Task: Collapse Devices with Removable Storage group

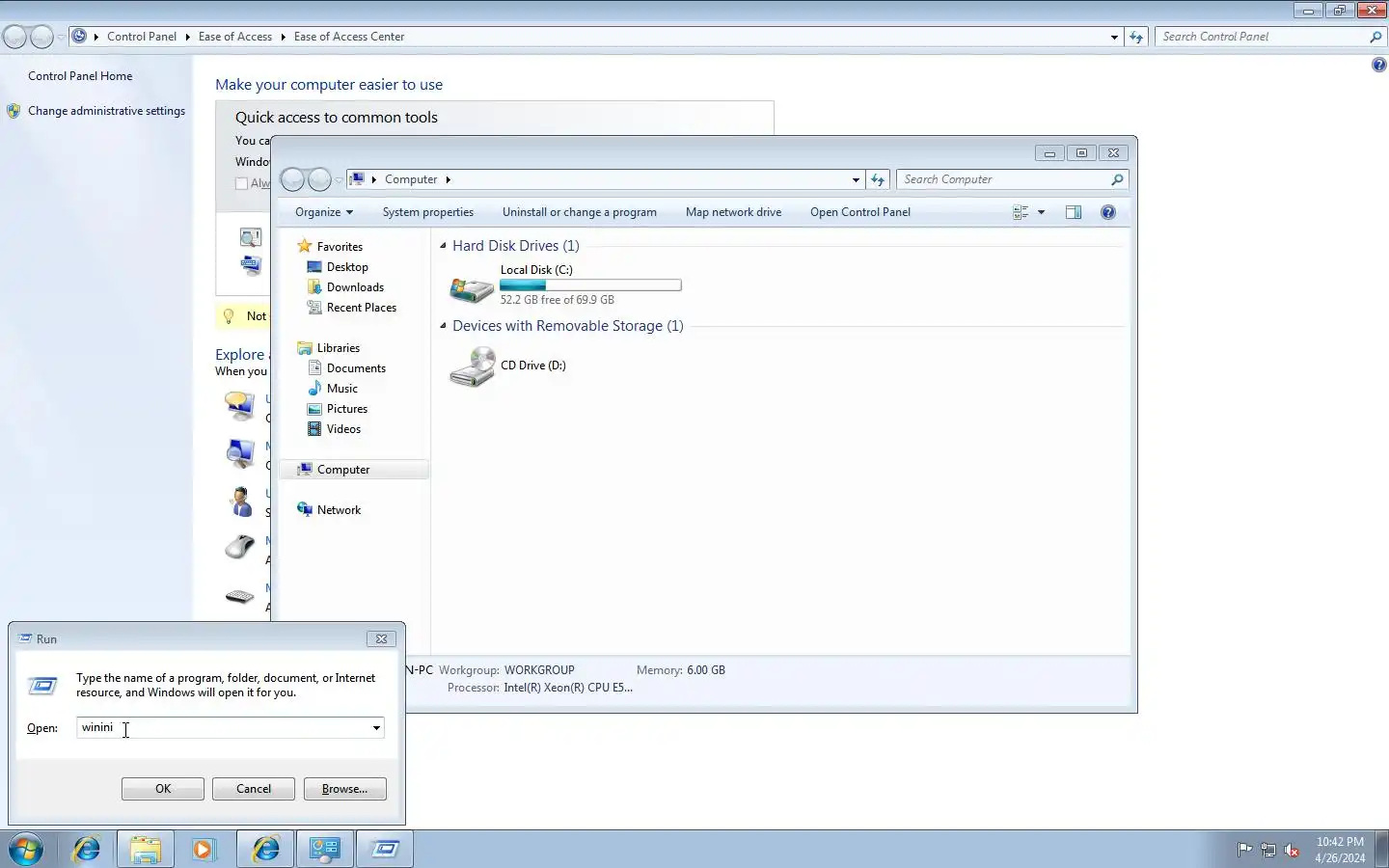Action: [444, 326]
